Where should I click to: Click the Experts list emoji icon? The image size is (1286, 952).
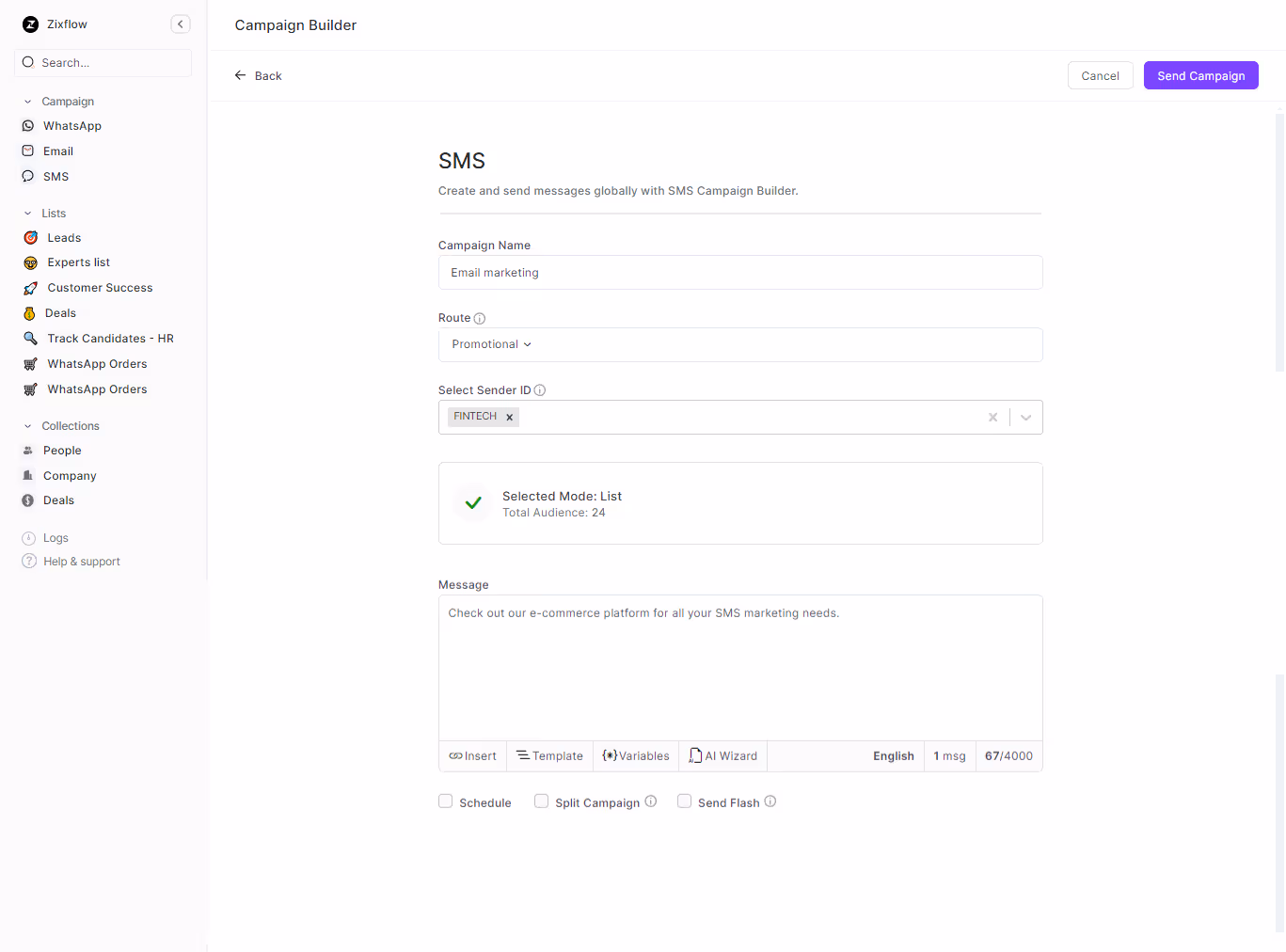point(30,262)
